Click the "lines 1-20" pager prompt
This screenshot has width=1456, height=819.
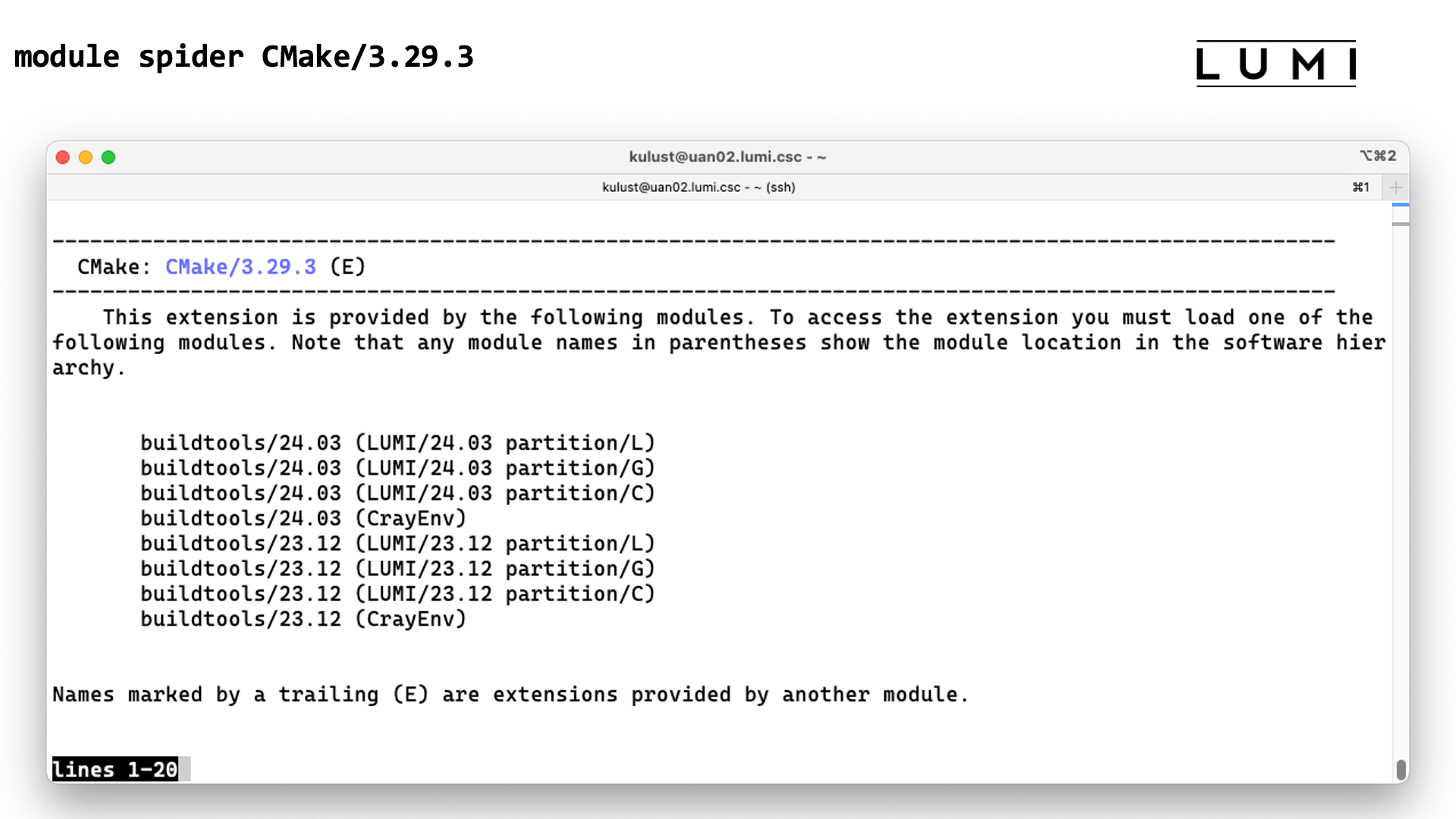click(x=115, y=769)
